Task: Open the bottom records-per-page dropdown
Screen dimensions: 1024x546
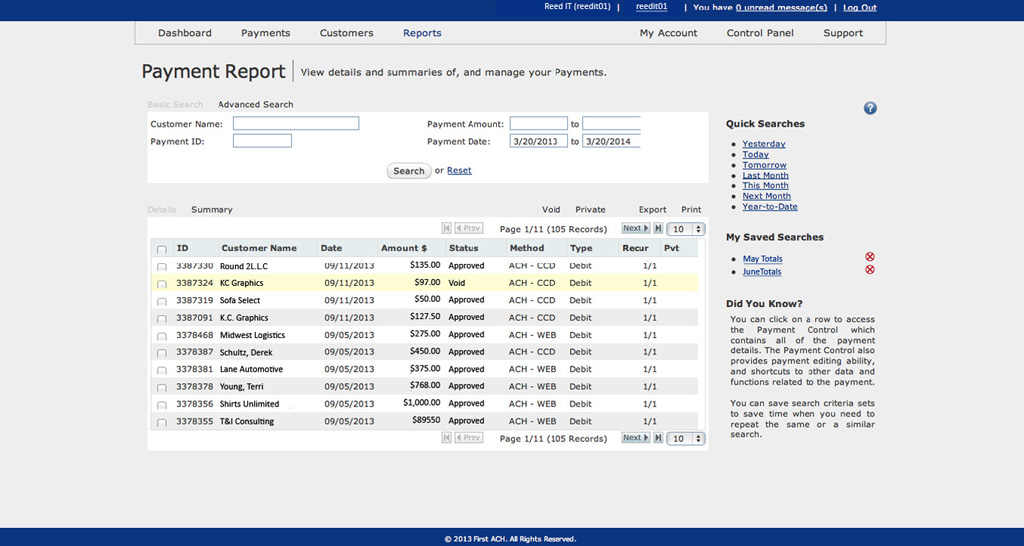Action: [x=686, y=439]
